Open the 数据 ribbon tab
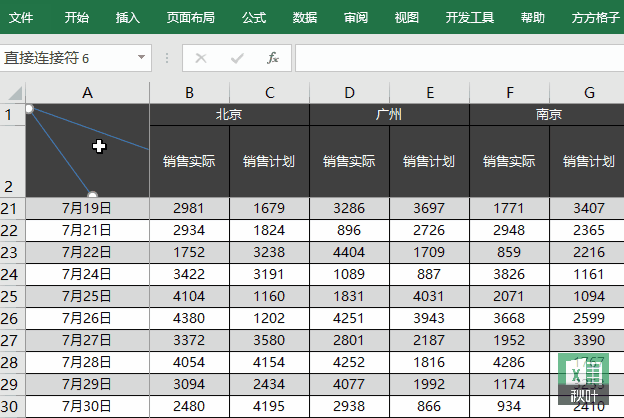 pos(305,18)
